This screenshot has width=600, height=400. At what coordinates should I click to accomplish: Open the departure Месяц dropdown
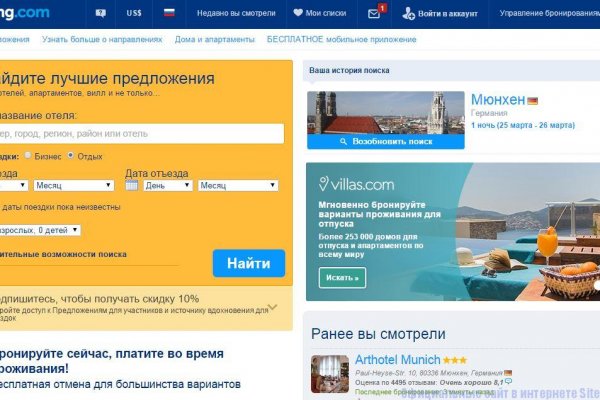[238, 185]
